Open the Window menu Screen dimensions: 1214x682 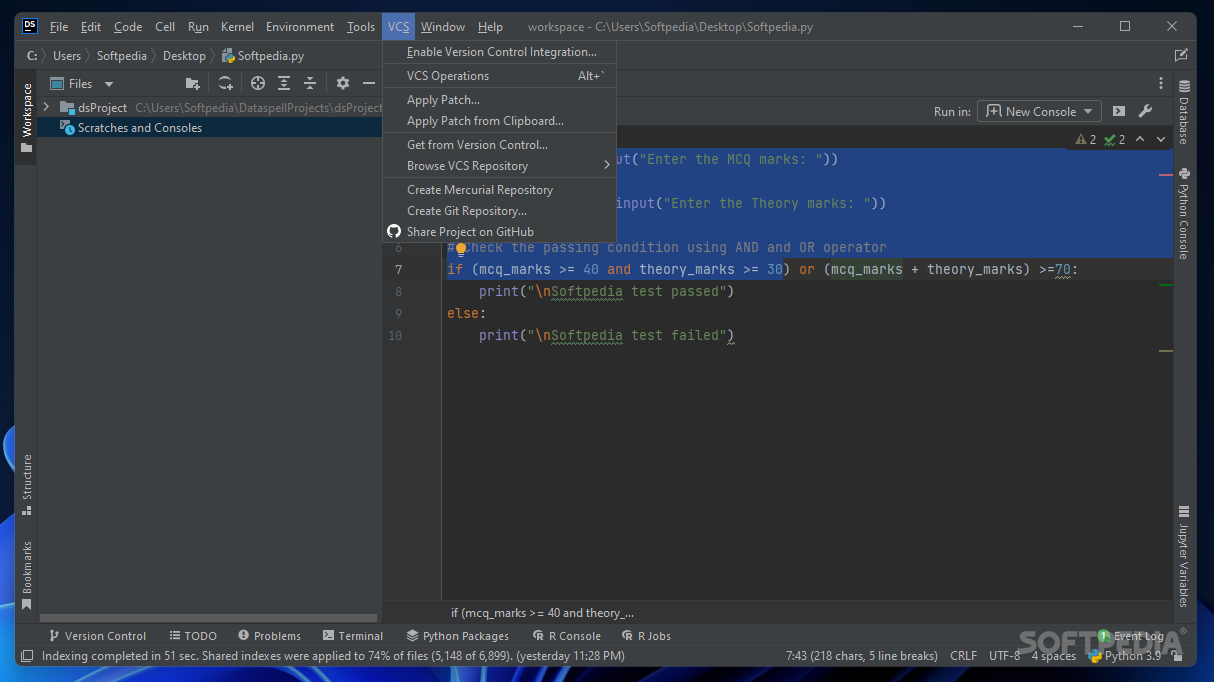coord(443,27)
